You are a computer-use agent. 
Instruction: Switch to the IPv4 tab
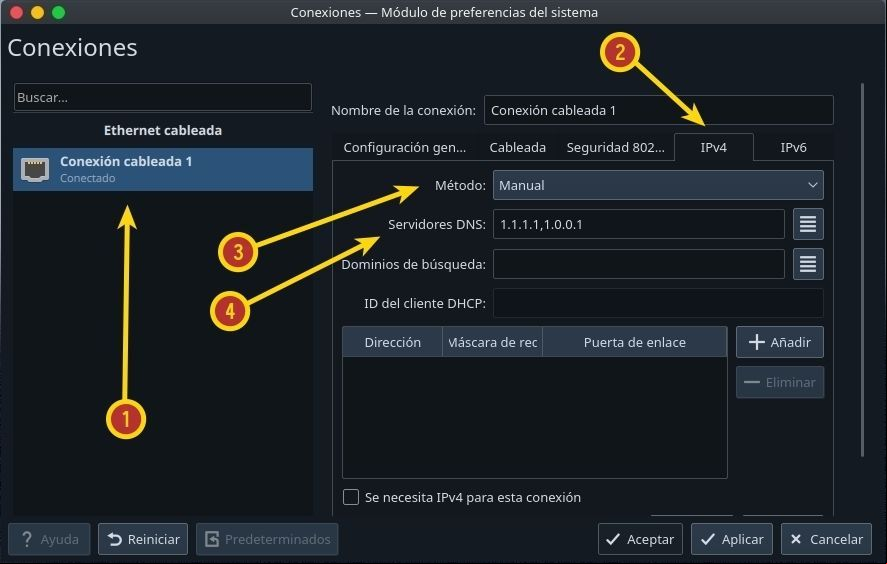tap(713, 147)
